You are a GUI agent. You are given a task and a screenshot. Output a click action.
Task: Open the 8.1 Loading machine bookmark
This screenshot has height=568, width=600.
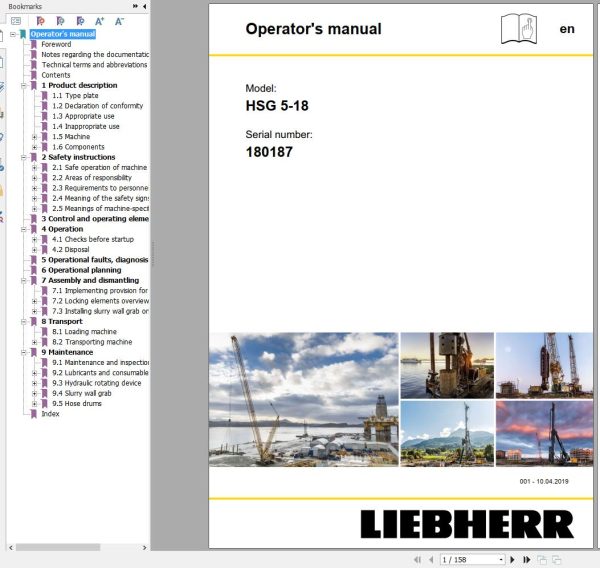[85, 331]
